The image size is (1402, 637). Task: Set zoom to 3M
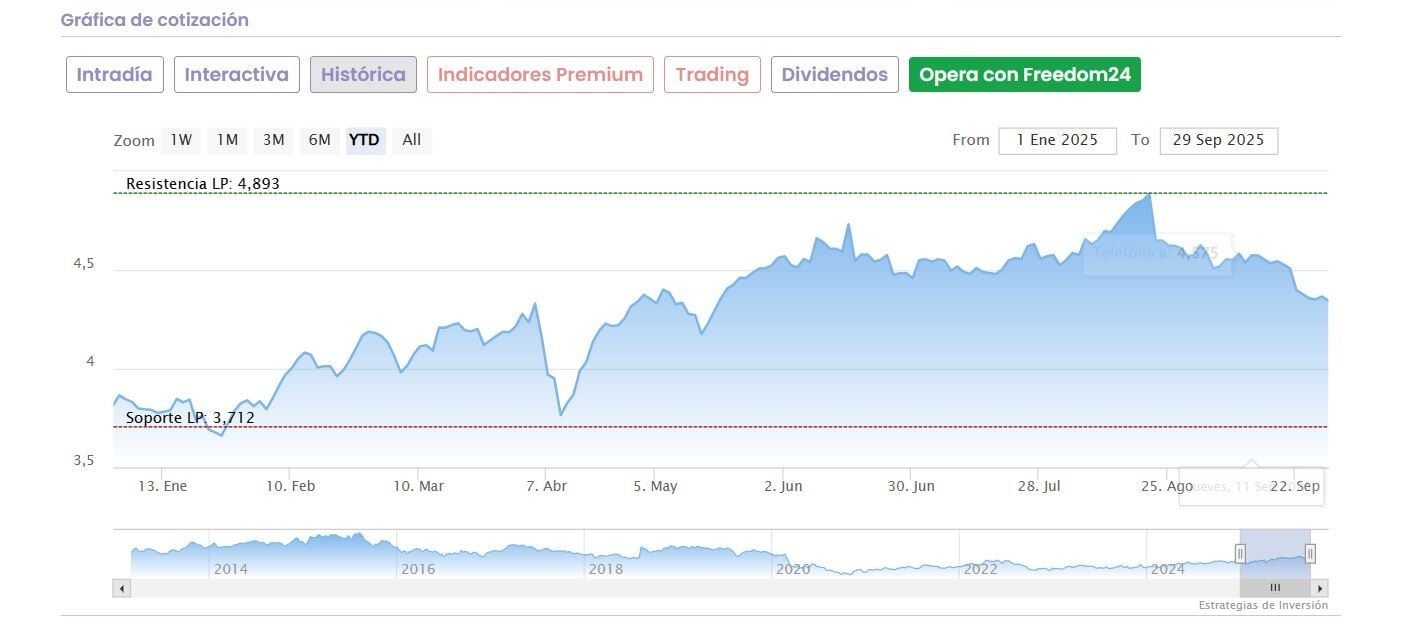point(273,140)
